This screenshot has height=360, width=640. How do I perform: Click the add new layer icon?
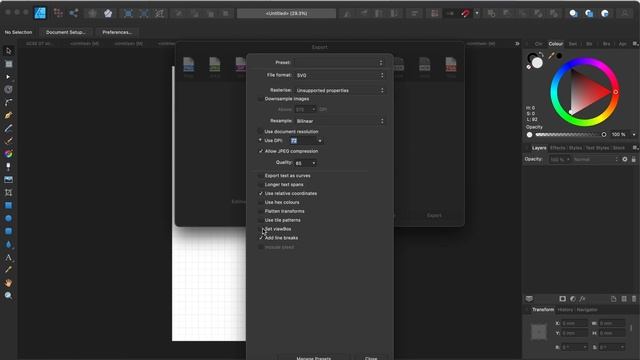[613, 299]
